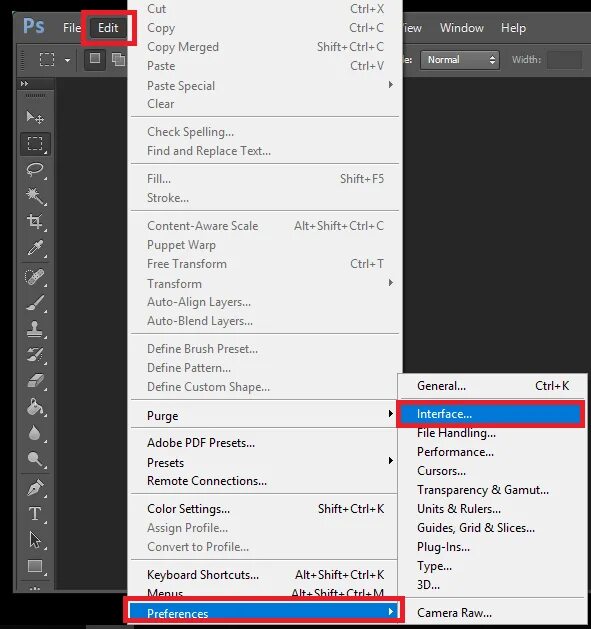Select the Horizontal Type tool
Screen dimensions: 591x629
[x=35, y=514]
